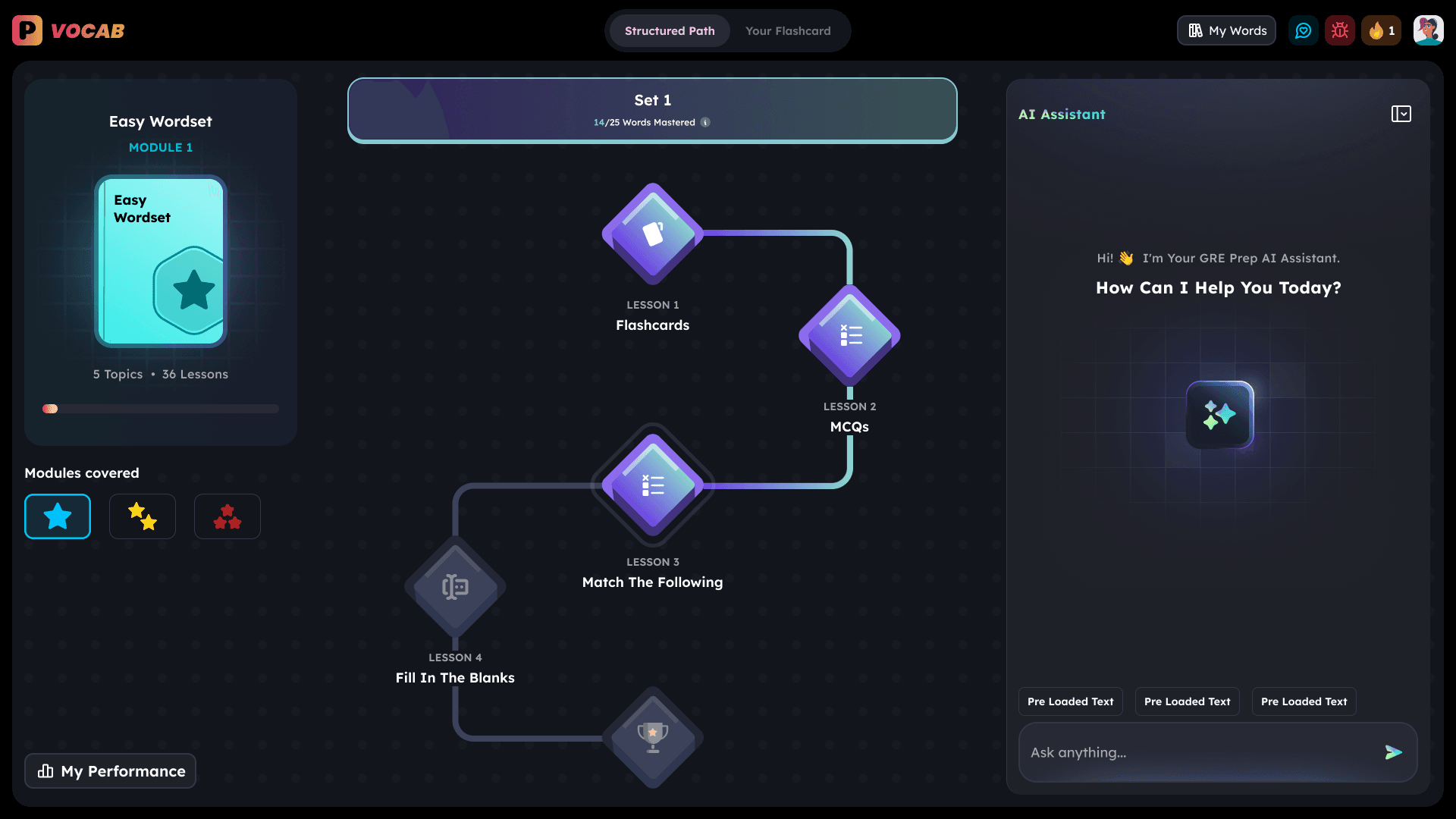
Task: Open Lesson 2 MCQs diamond icon
Action: tap(849, 335)
